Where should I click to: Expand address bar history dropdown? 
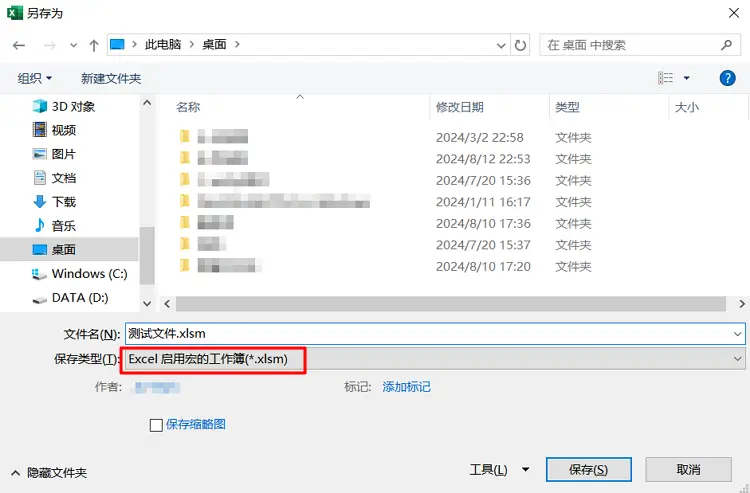pyautogui.click(x=501, y=45)
